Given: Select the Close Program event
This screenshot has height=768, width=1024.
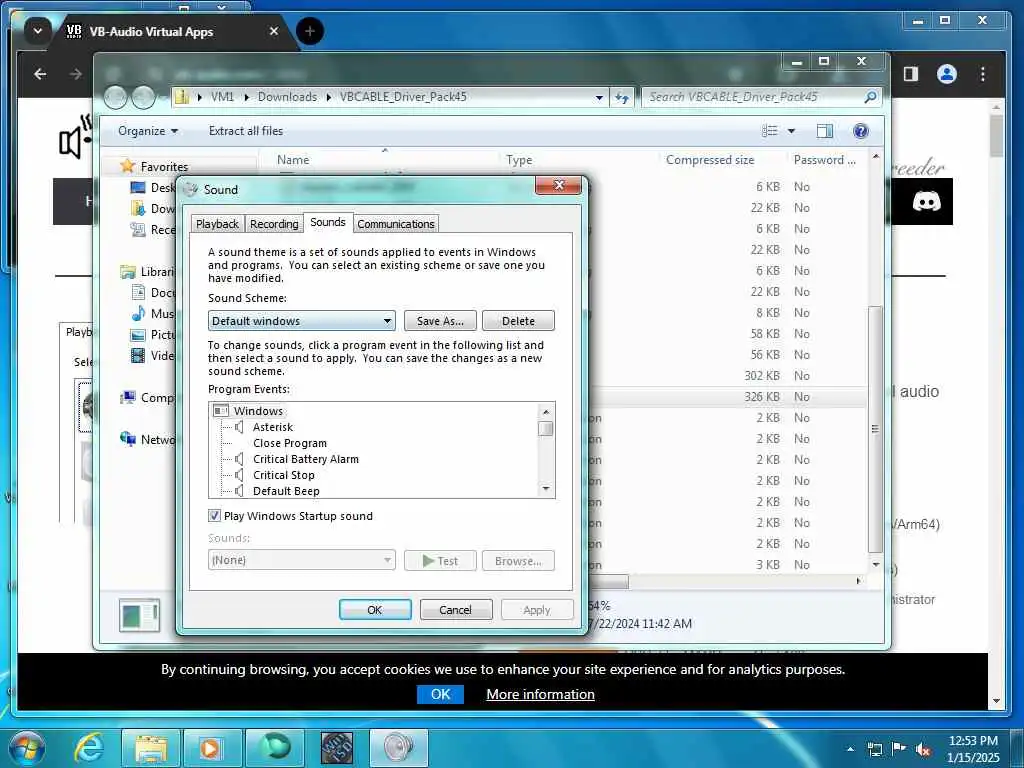Looking at the screenshot, I should [290, 443].
